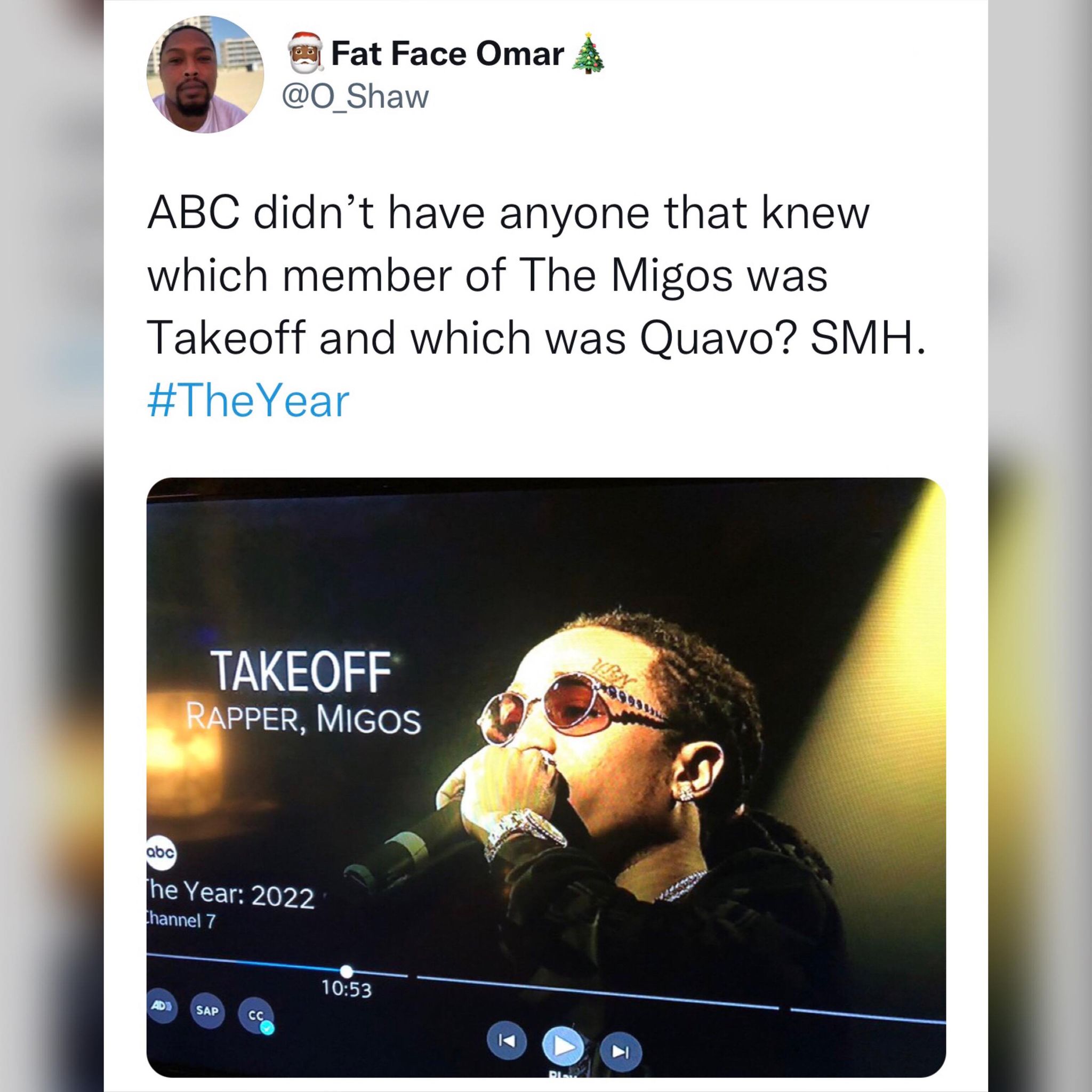Click the progress bar scrubber knob

click(347, 969)
